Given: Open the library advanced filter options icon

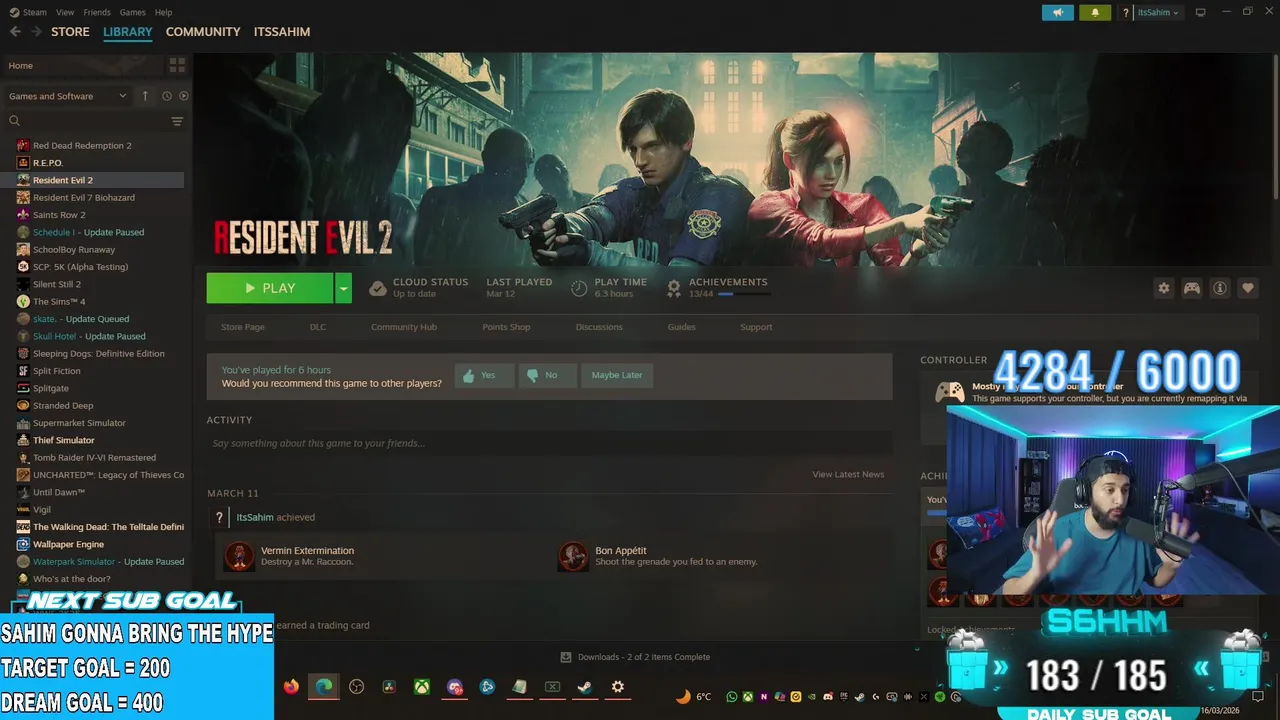Looking at the screenshot, I should click(177, 121).
